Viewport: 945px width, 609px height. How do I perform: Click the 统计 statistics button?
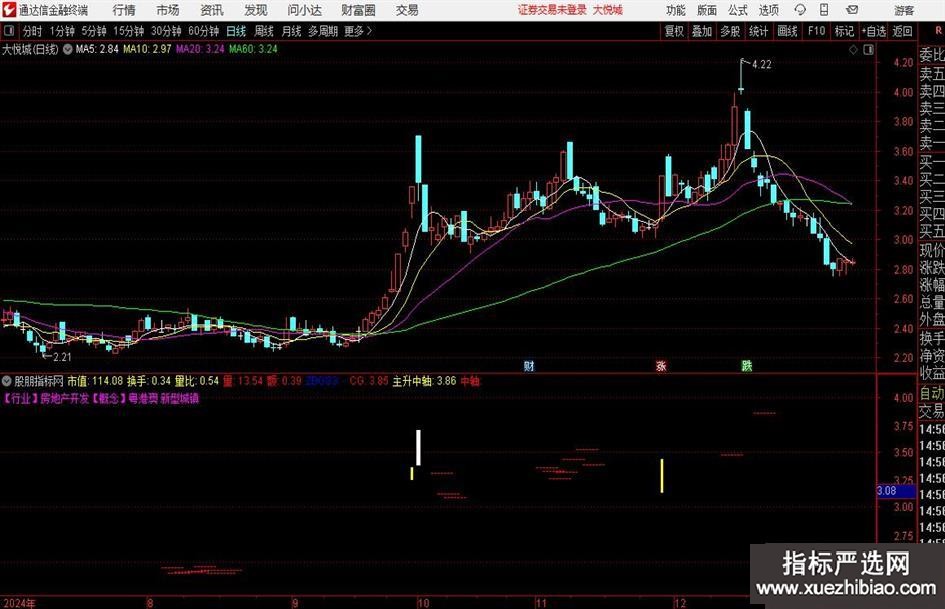click(x=759, y=31)
